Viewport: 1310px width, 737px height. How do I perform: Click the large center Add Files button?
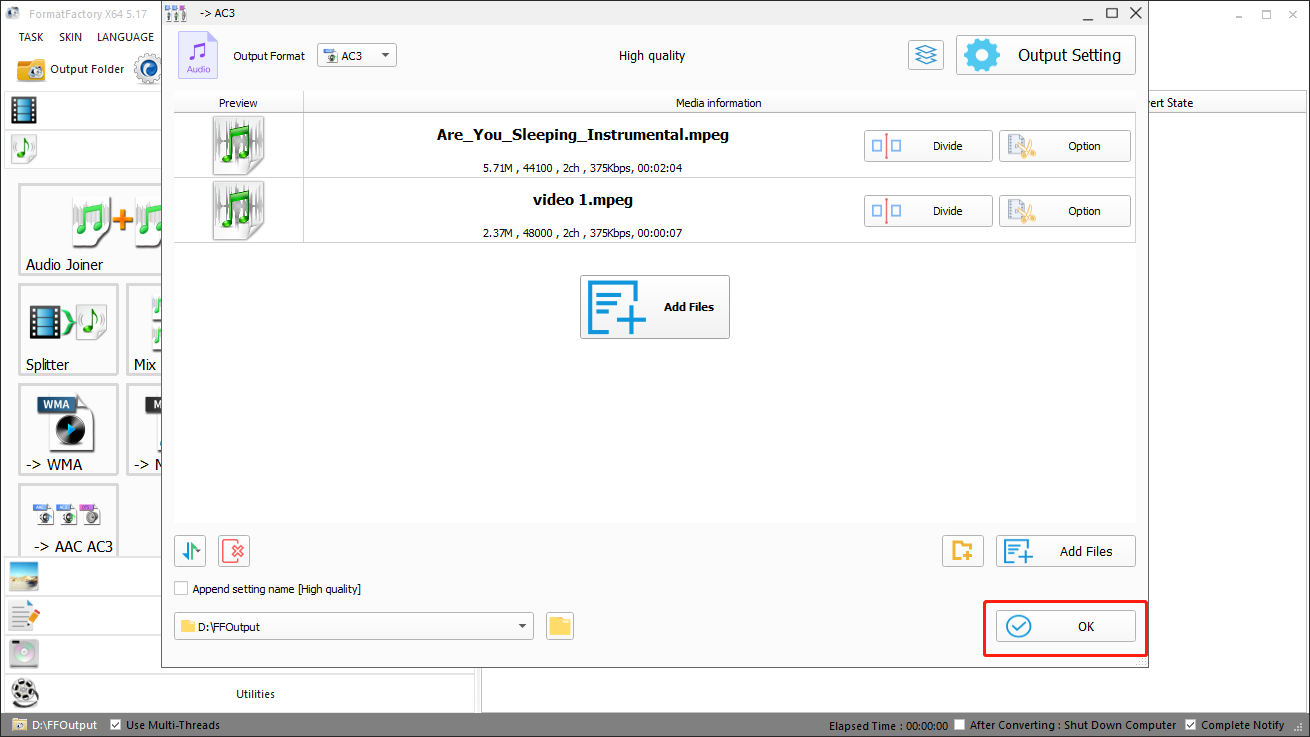point(655,307)
